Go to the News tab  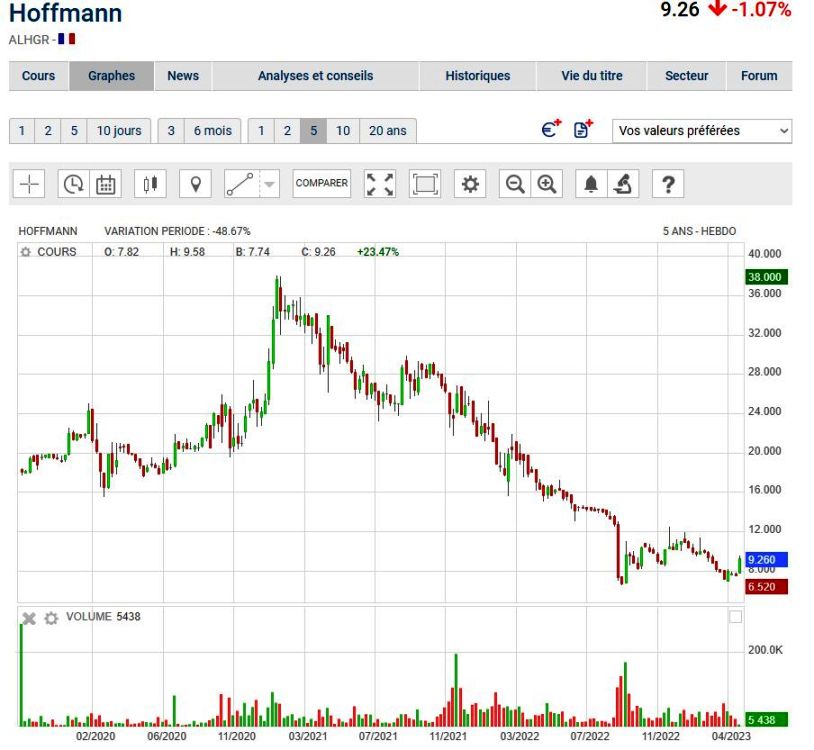click(183, 76)
